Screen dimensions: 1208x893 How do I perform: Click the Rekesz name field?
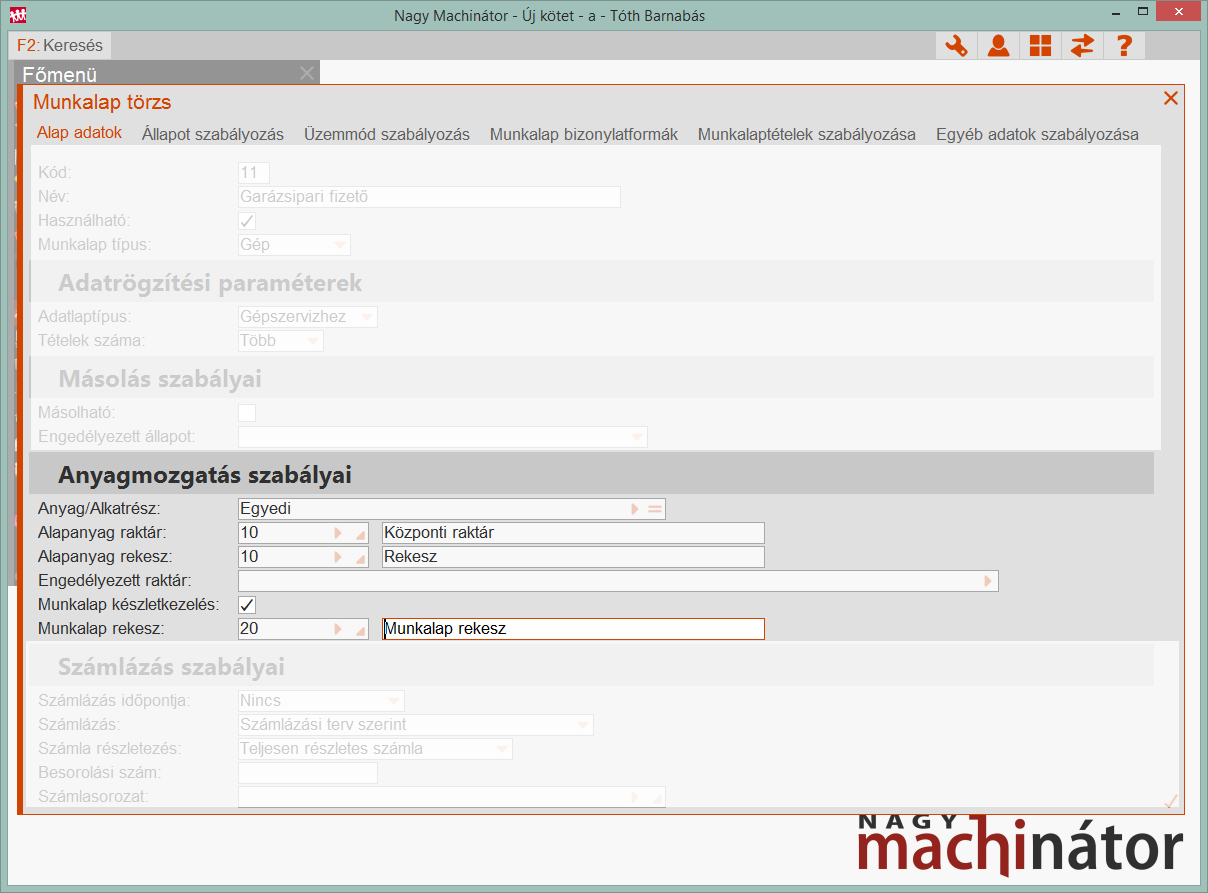(573, 557)
